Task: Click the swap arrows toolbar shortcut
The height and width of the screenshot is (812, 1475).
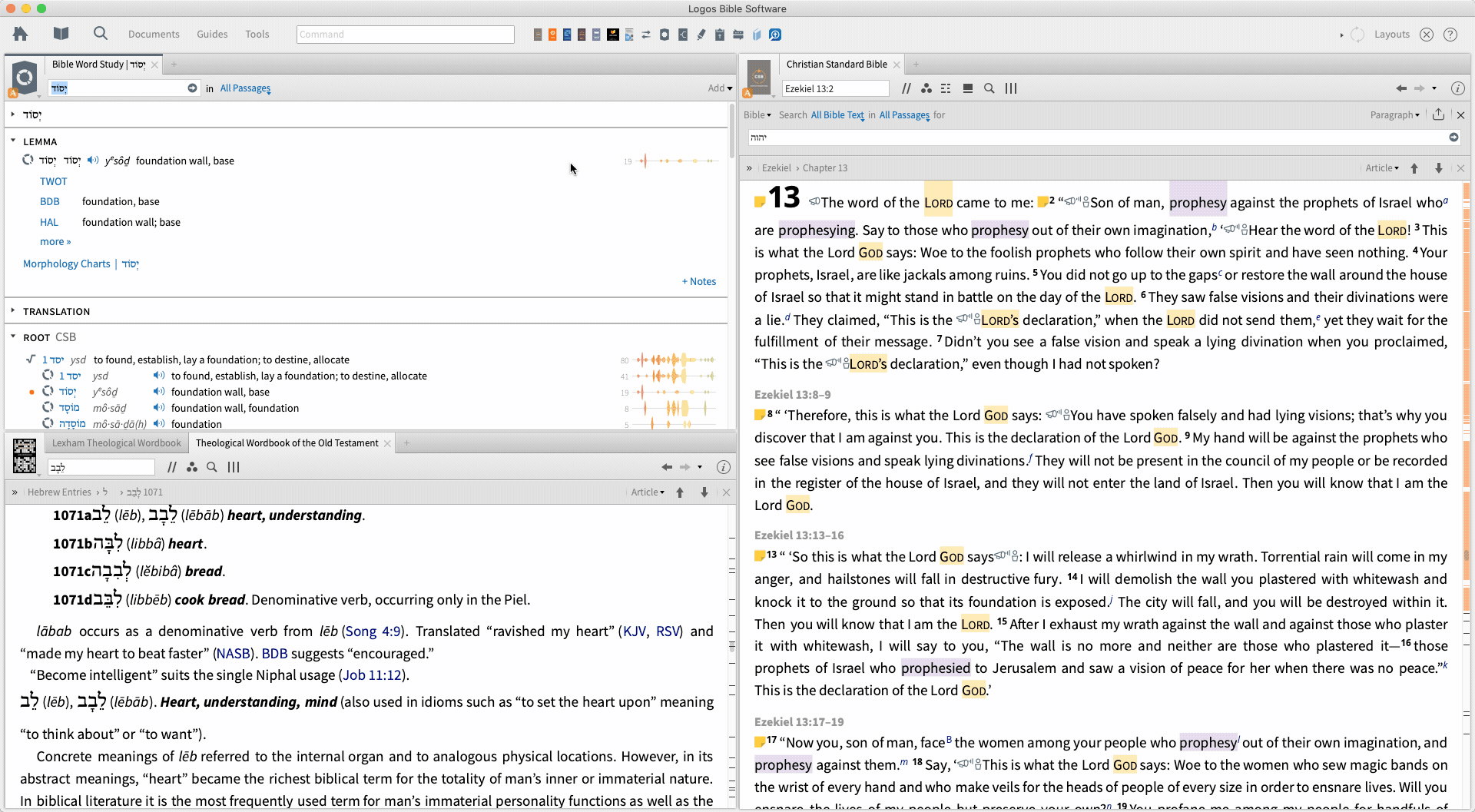Action: point(646,35)
